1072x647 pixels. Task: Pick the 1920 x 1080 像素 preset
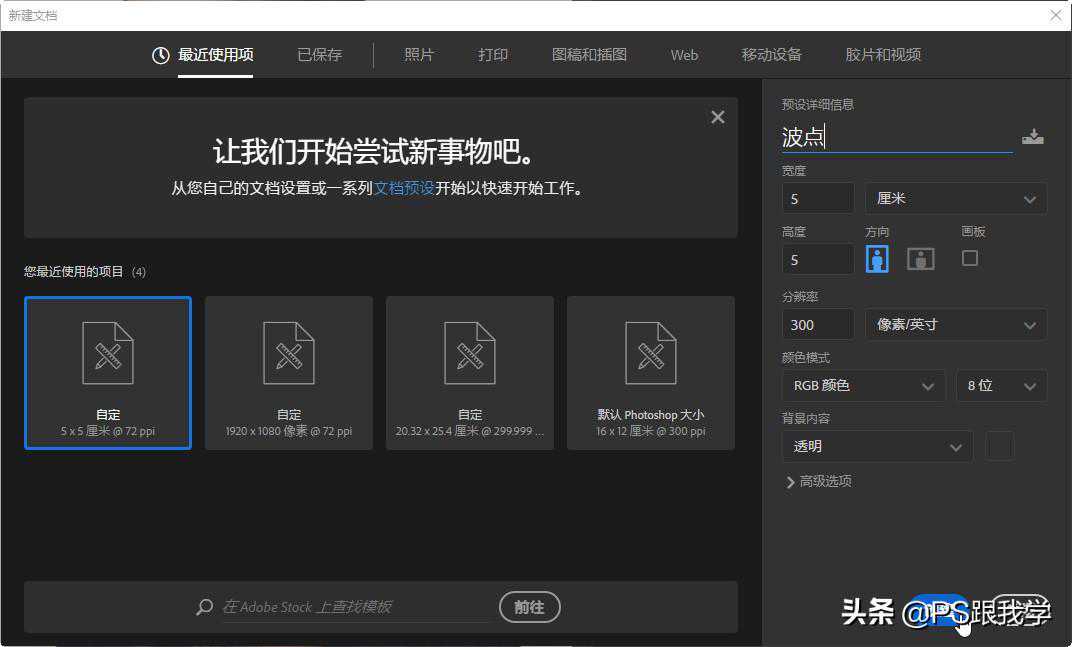coord(289,373)
